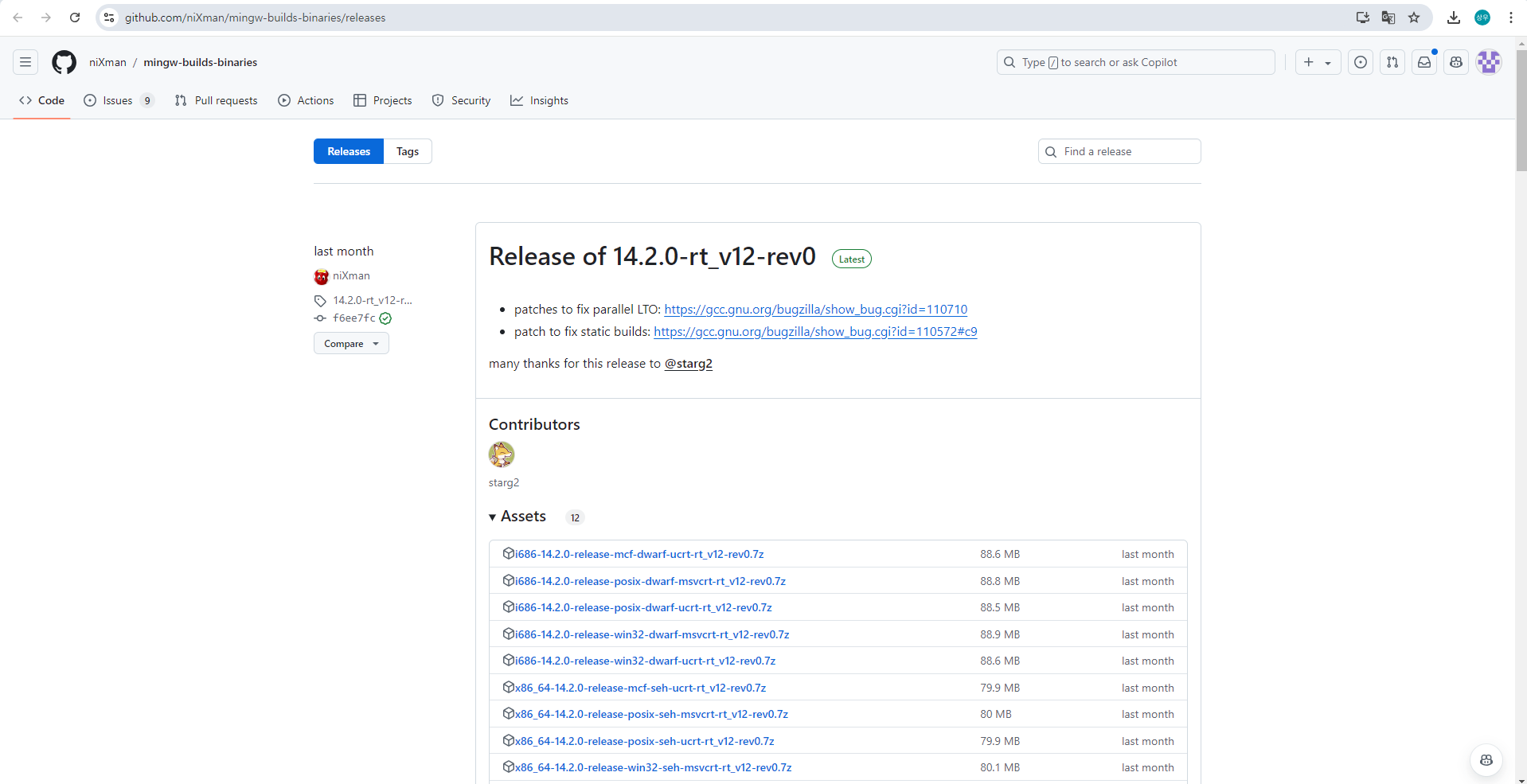The image size is (1527, 784).
Task: Open the Projects tab
Action: [x=383, y=100]
